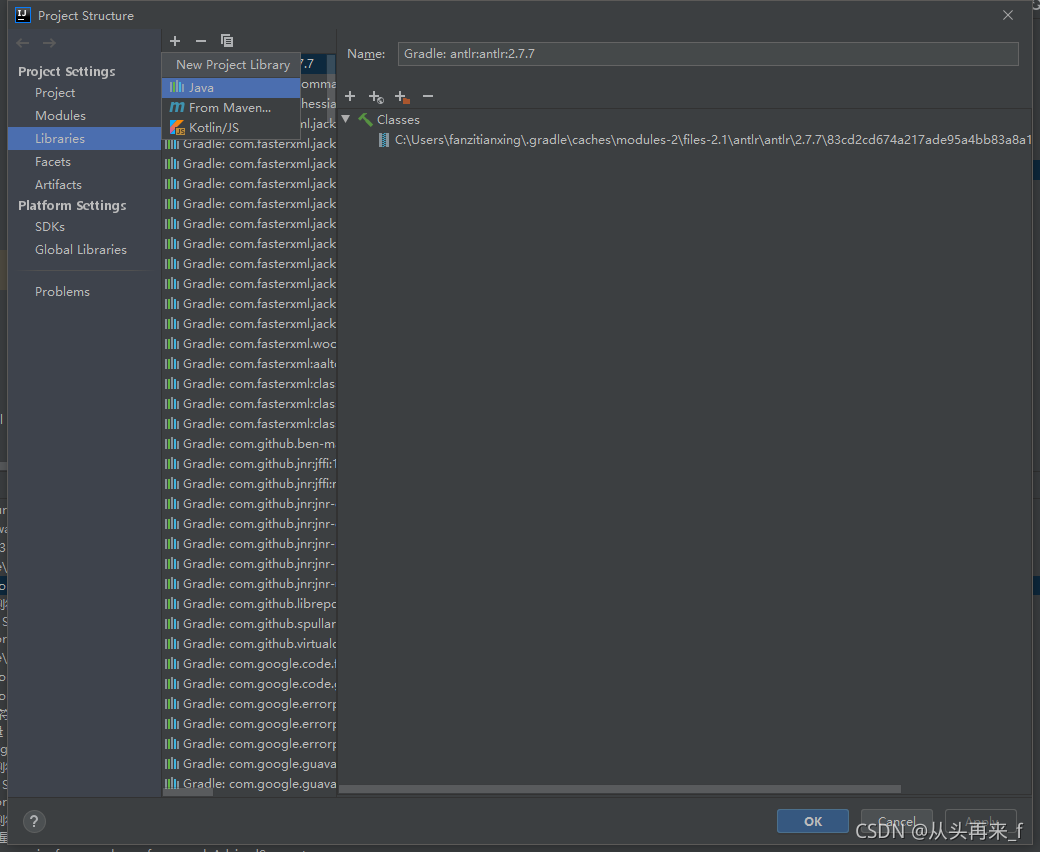The height and width of the screenshot is (852, 1040).
Task: Open the Facets settings page
Action: coord(52,162)
